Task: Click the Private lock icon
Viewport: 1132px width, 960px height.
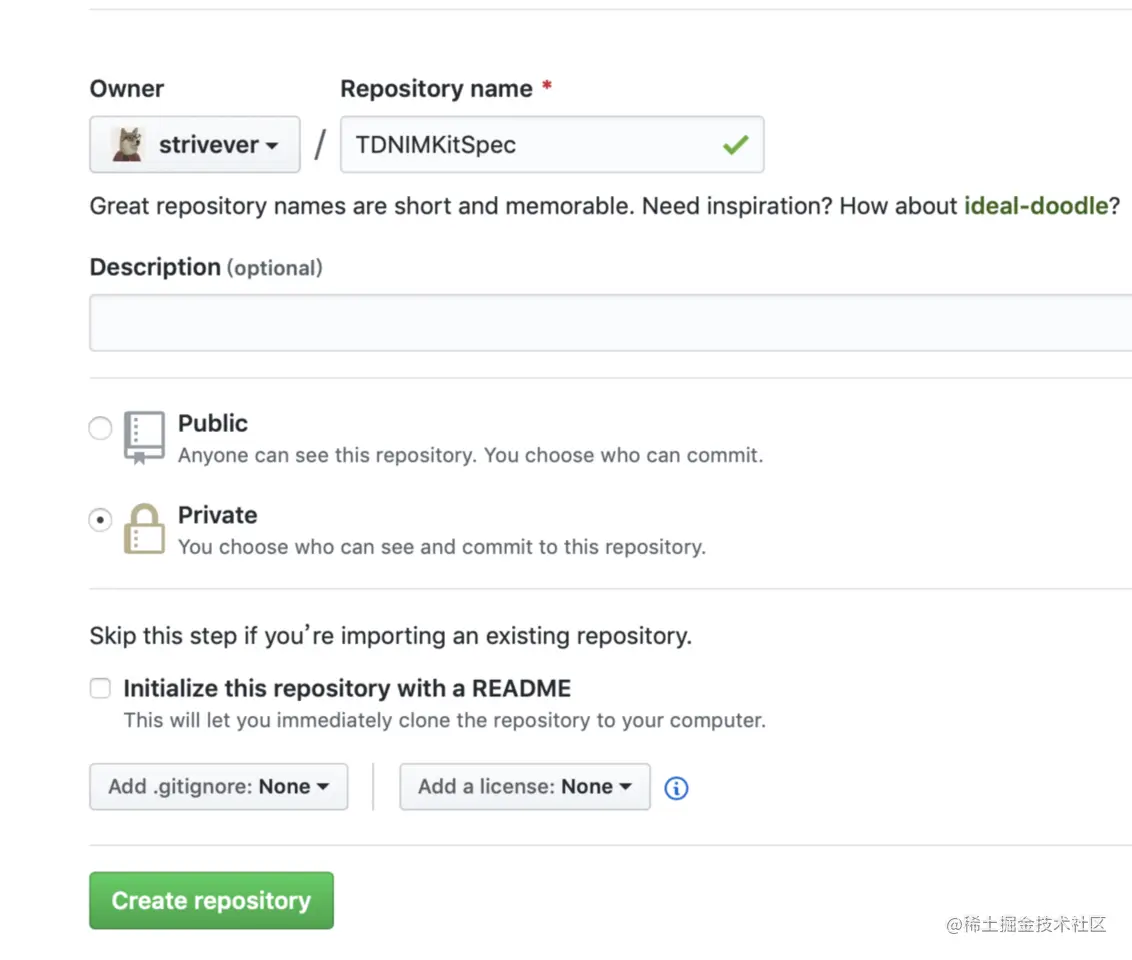Action: [144, 529]
